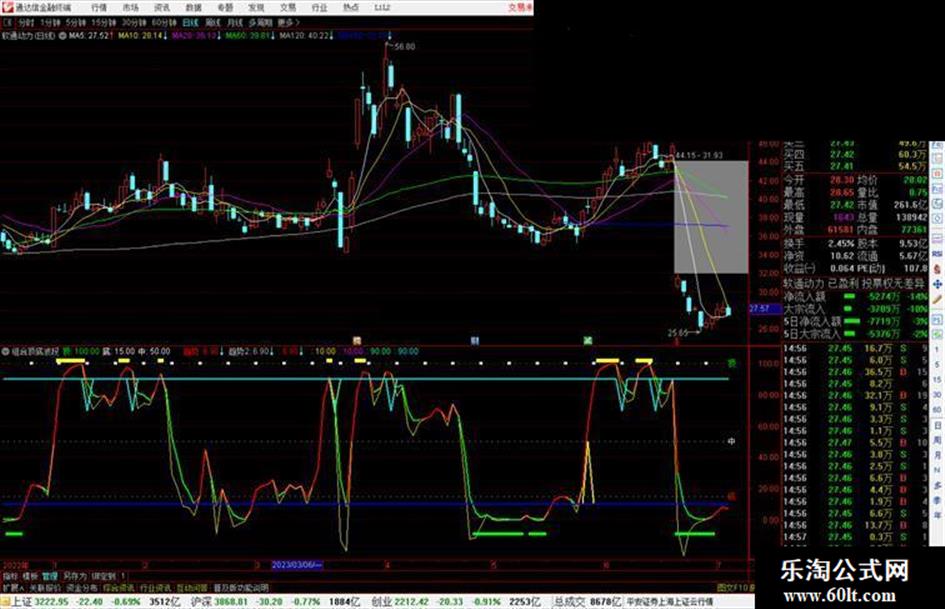Screen dimensions: 945x609
Task: Open the 关联报价 tab
Action: [45, 588]
